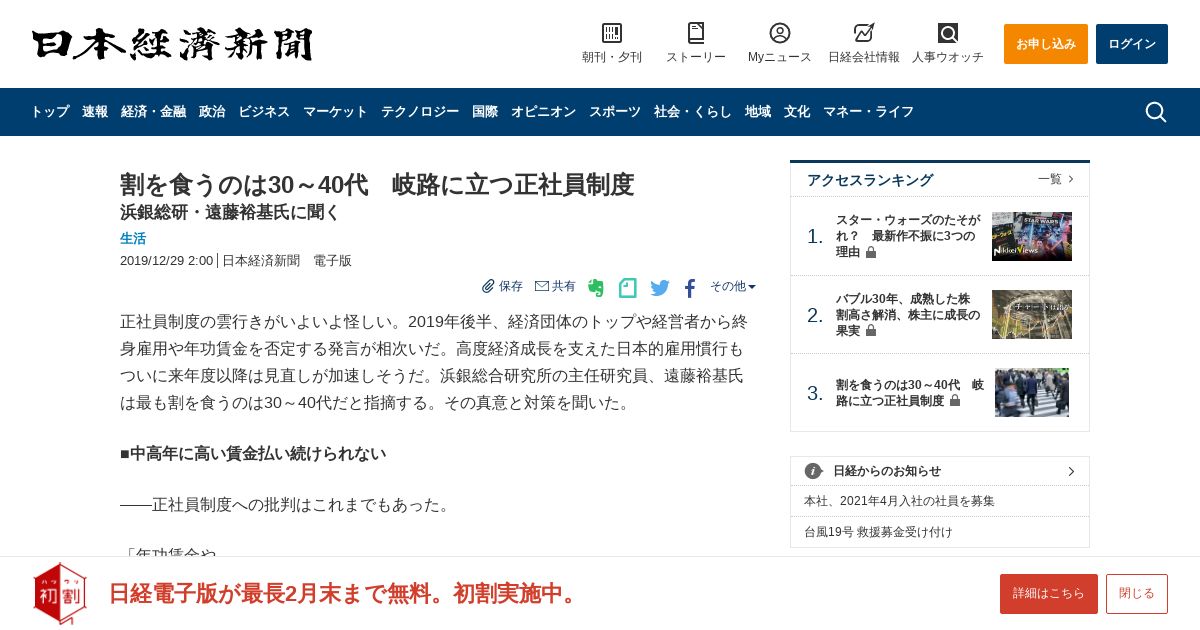This screenshot has height=630, width=1200.
Task: Expand the その他 share dropdown
Action: 733,286
